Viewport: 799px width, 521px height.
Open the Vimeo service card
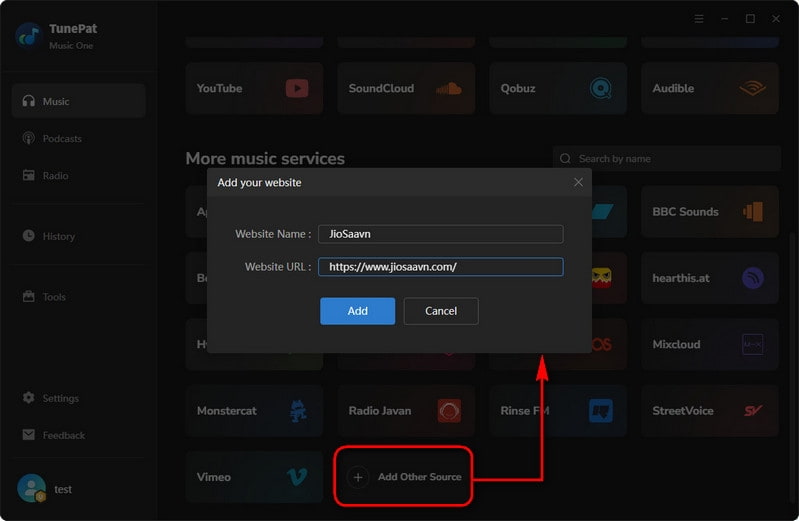click(x=254, y=477)
